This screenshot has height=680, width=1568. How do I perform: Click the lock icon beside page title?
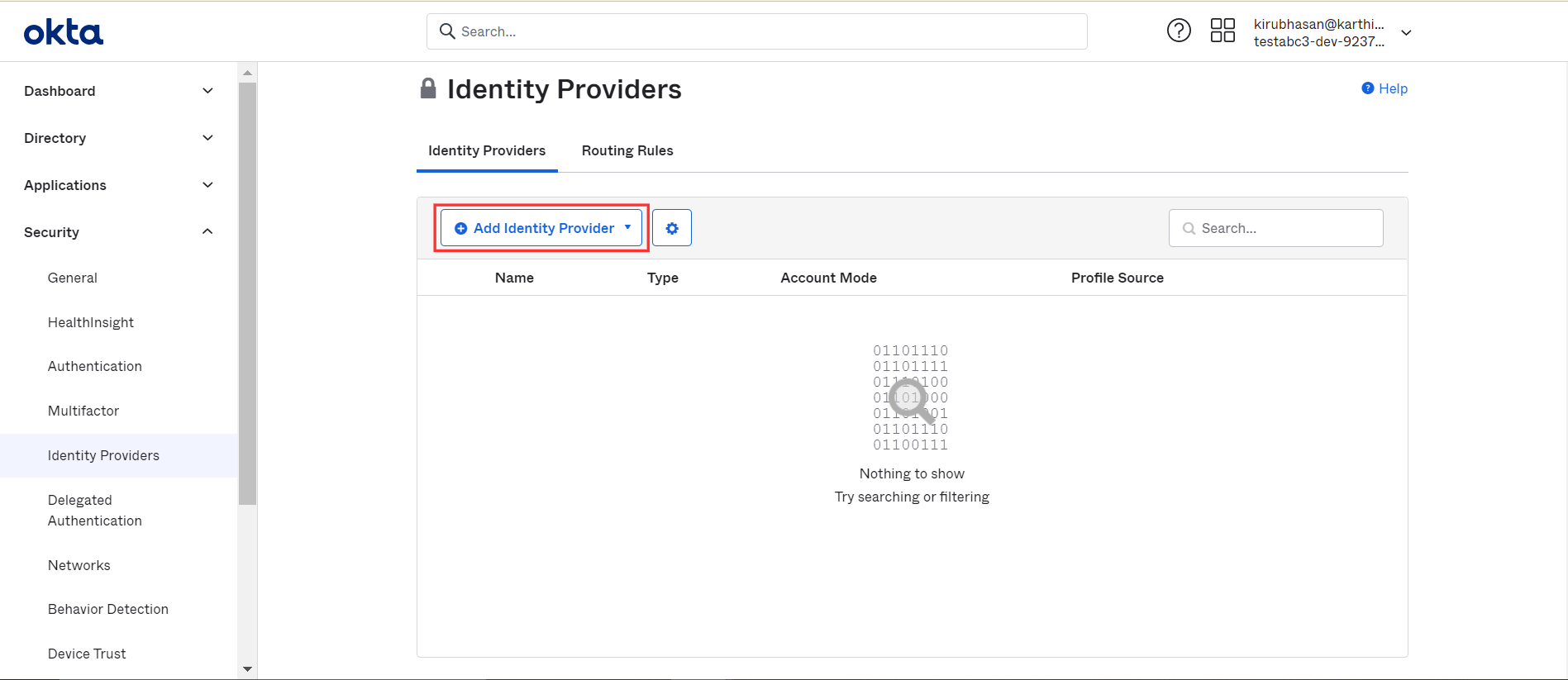click(428, 88)
